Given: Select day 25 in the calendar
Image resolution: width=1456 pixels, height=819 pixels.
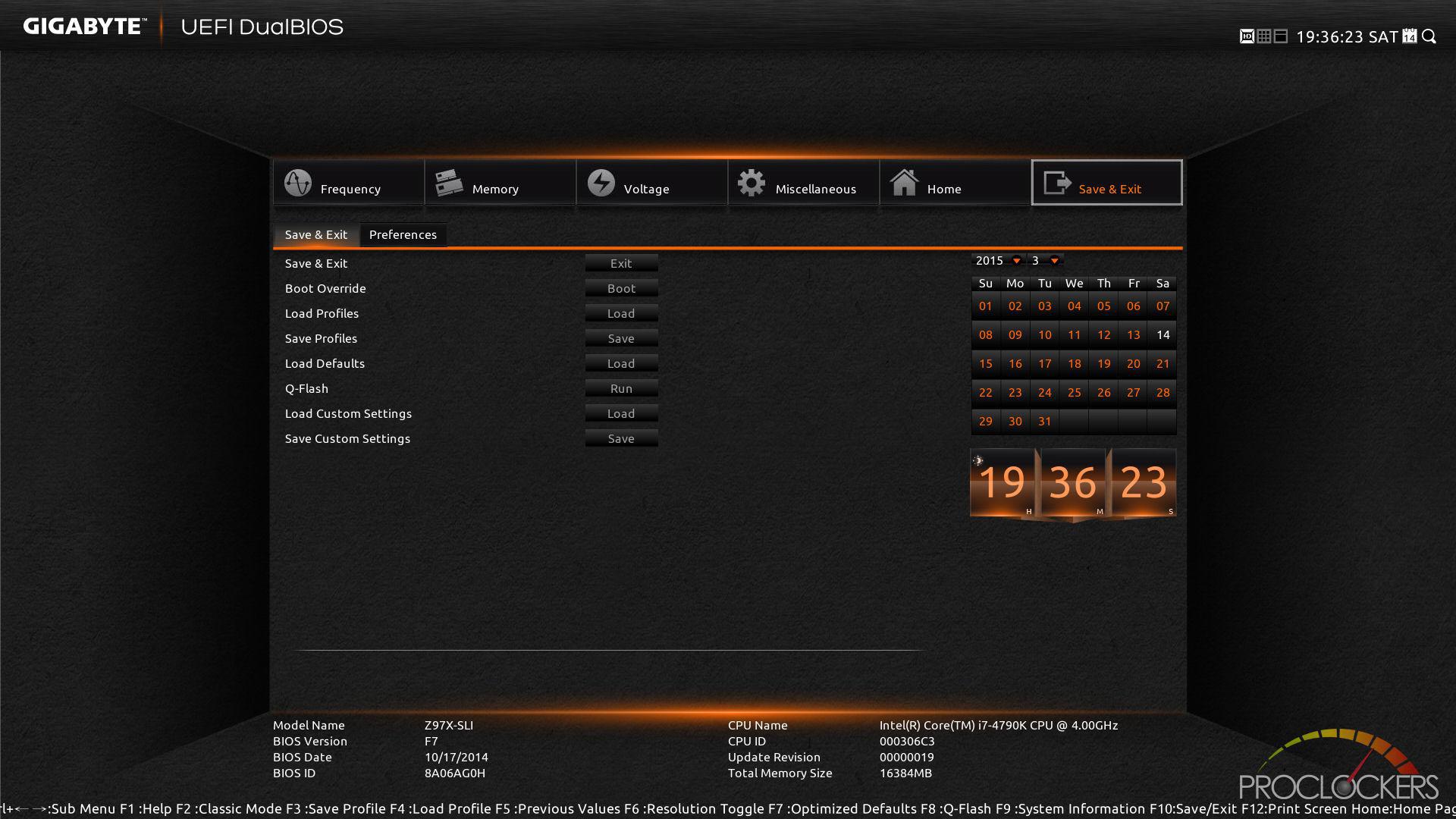Looking at the screenshot, I should [x=1074, y=393].
